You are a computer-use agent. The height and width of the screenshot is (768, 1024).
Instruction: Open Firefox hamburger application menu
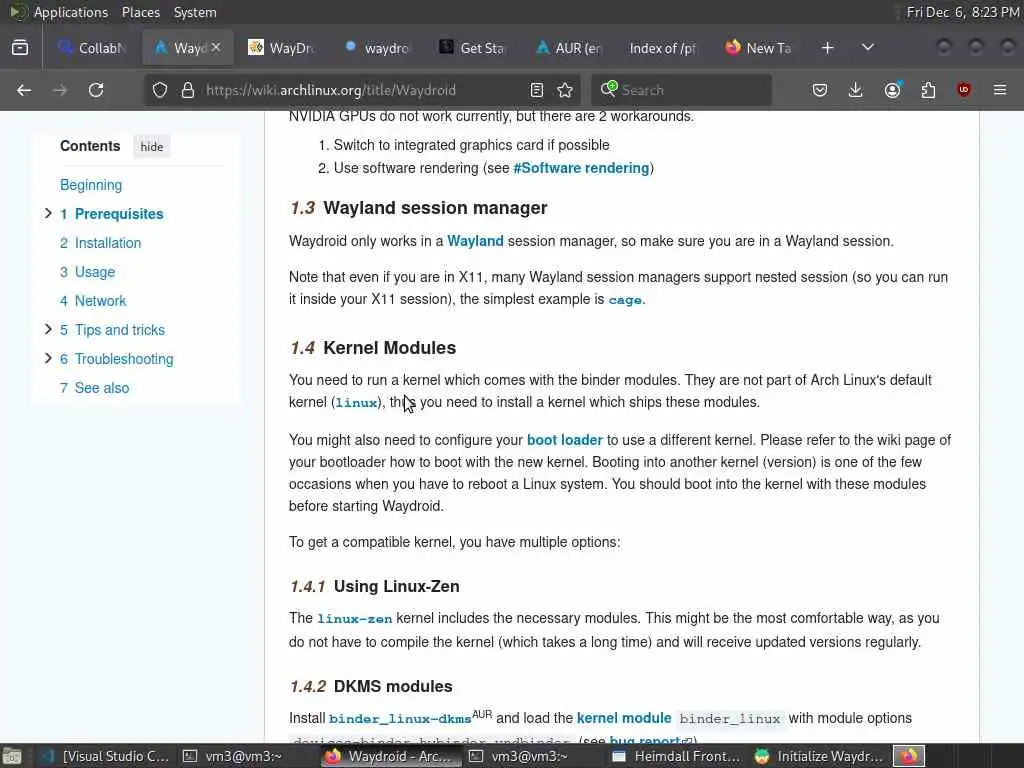click(1000, 90)
